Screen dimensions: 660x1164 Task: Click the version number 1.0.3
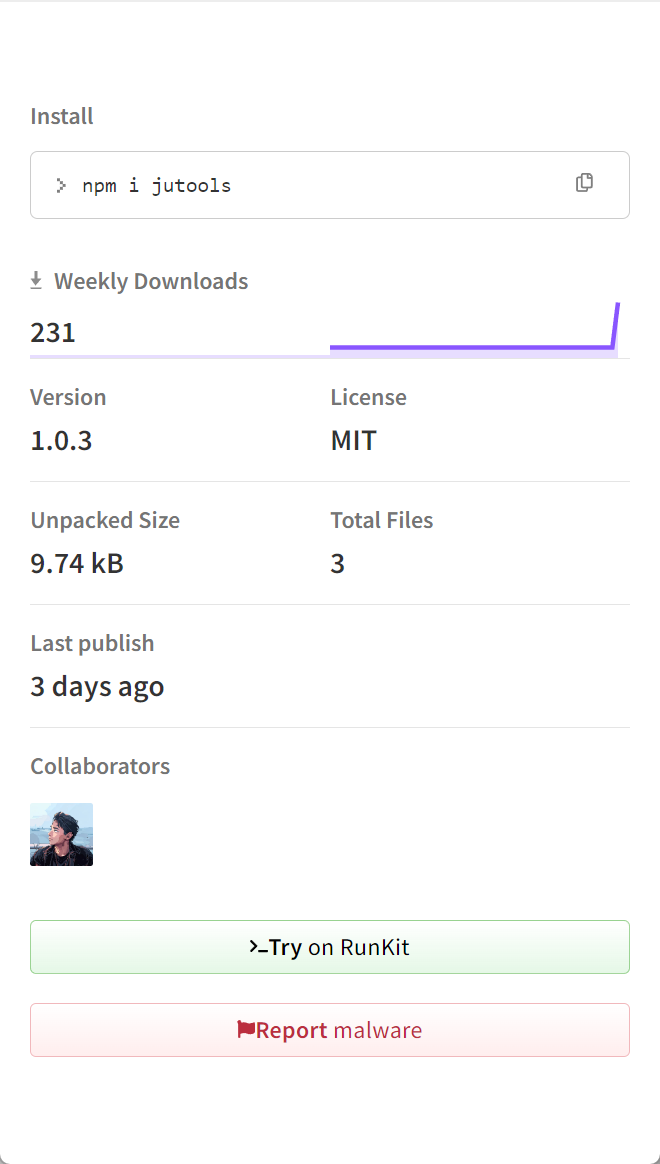tap(61, 440)
